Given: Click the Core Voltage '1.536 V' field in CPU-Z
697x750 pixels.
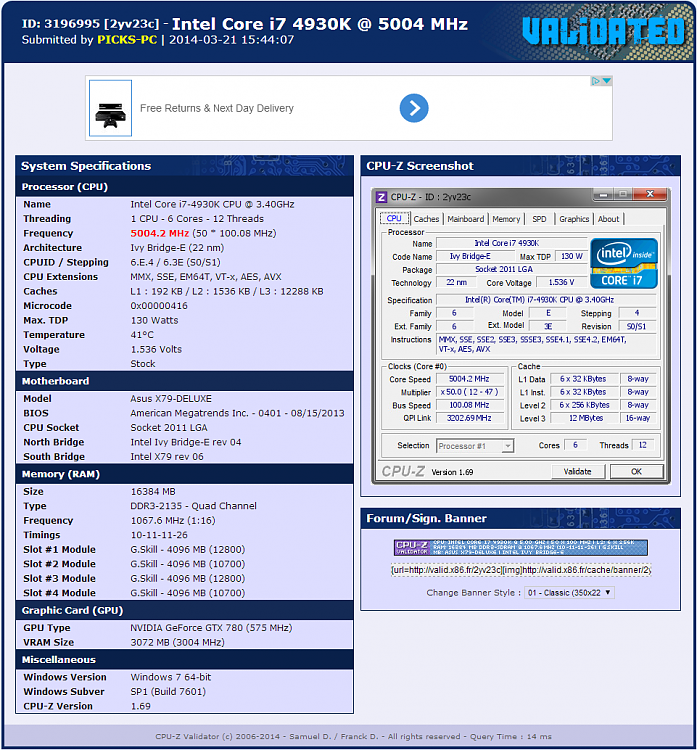Looking at the screenshot, I should [561, 283].
